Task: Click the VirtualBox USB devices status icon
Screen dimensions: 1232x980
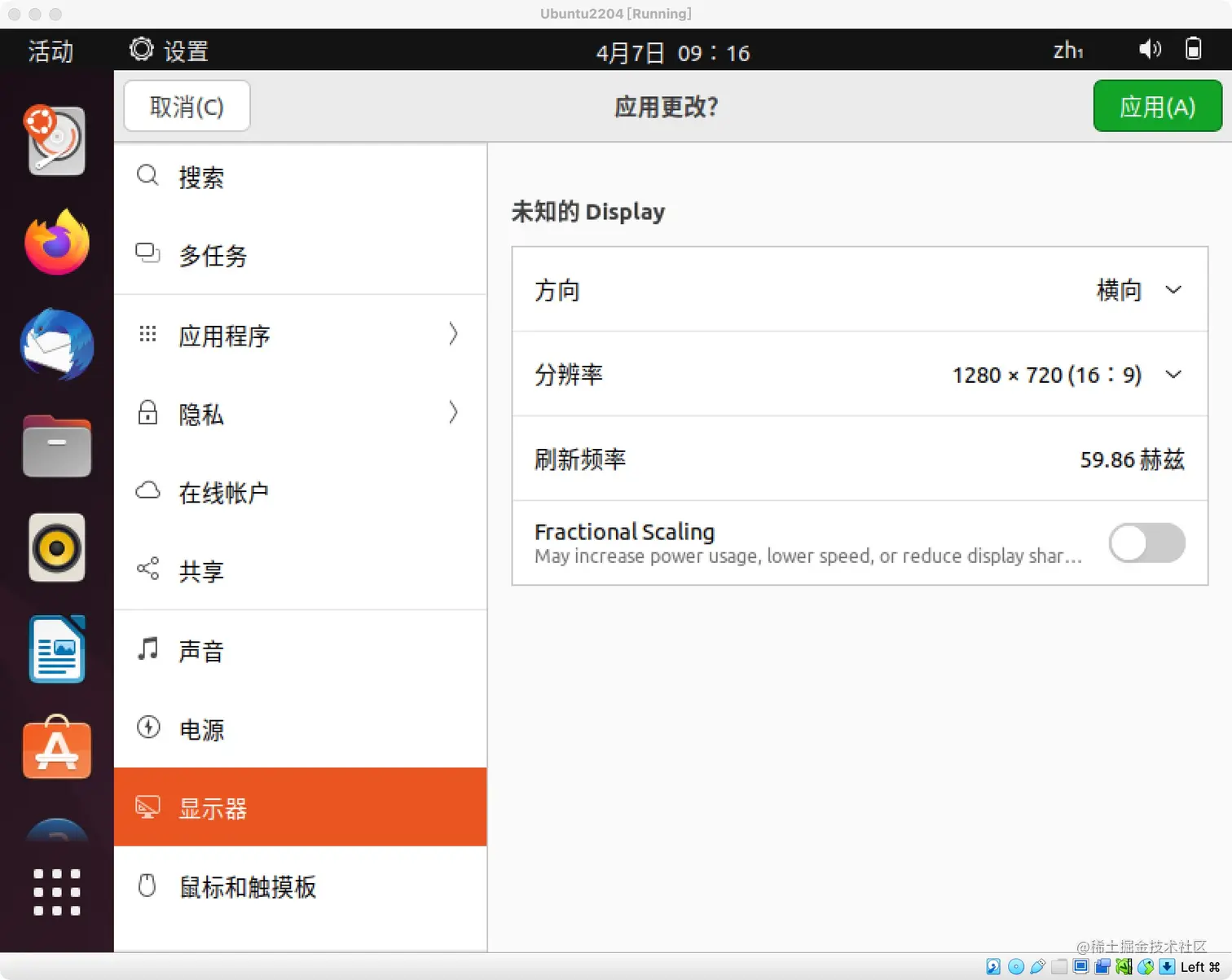Action: click(1036, 966)
